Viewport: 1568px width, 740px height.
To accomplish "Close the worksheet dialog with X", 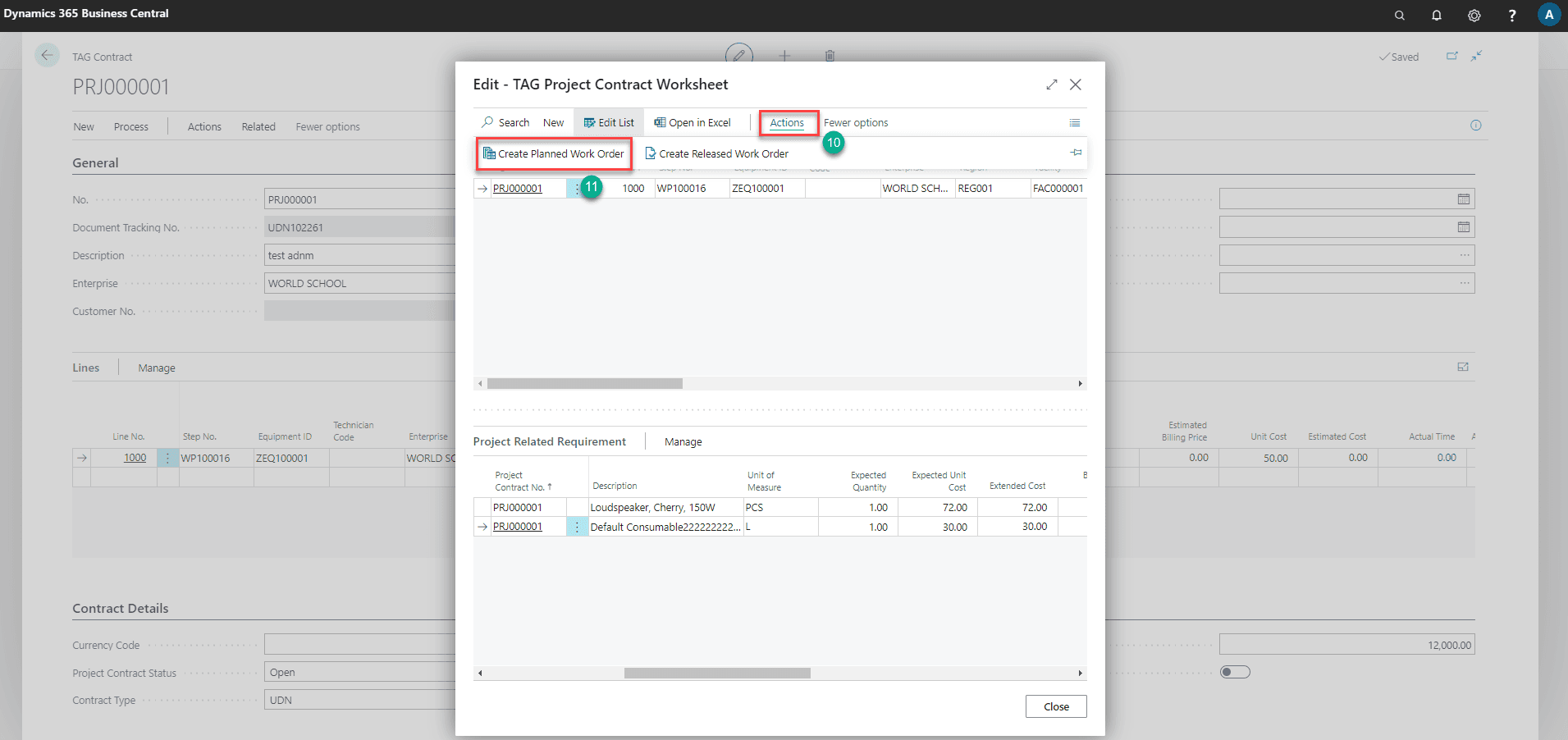I will pyautogui.click(x=1076, y=85).
